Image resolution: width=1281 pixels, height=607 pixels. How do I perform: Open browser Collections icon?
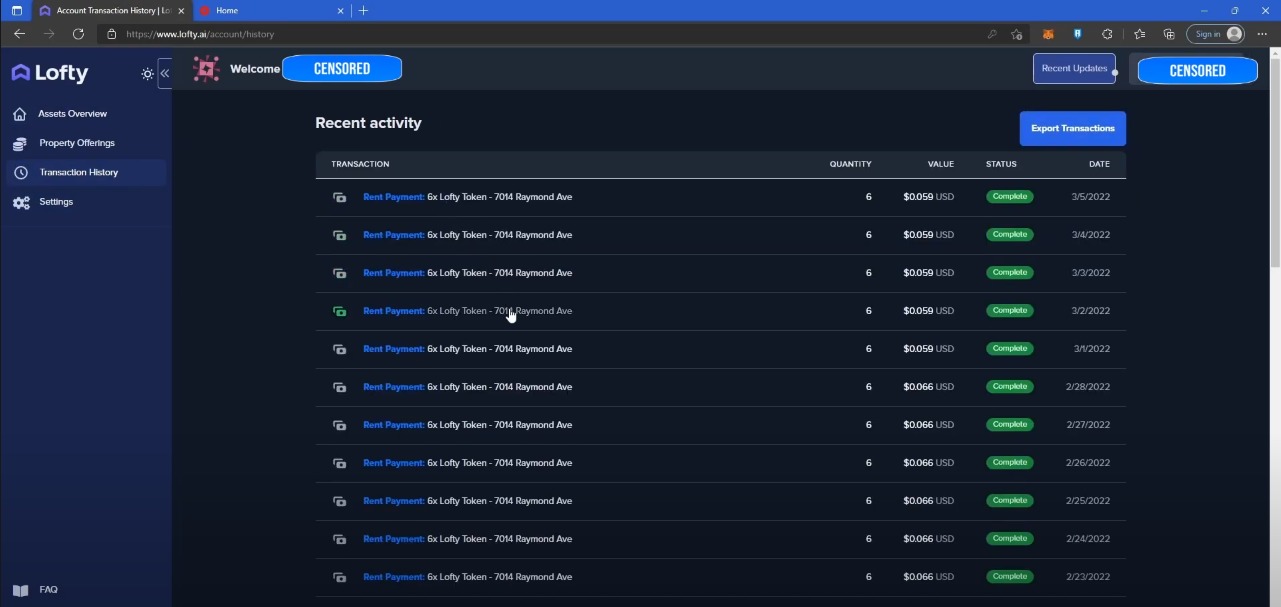[x=1169, y=34]
